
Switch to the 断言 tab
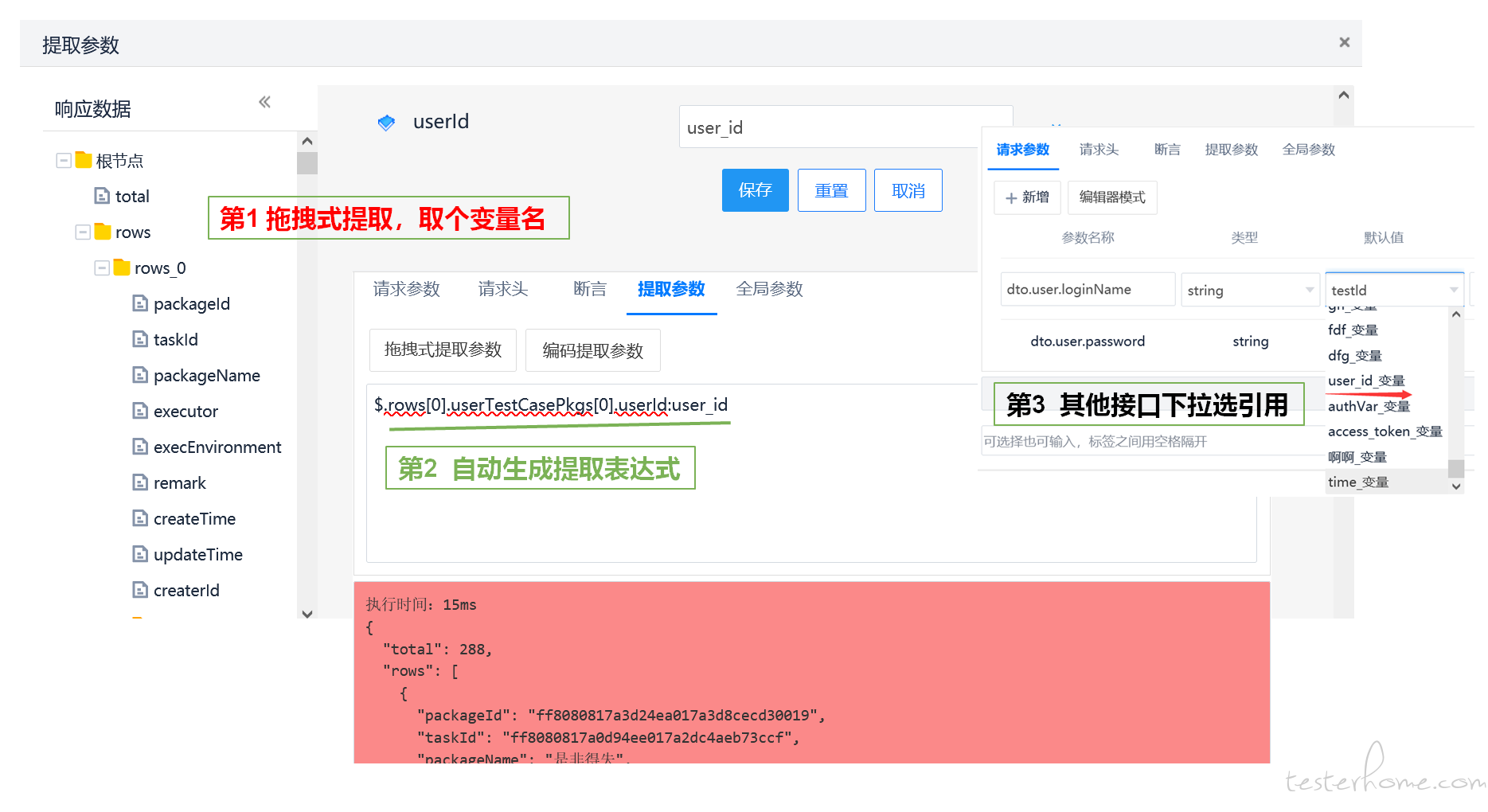(x=589, y=289)
